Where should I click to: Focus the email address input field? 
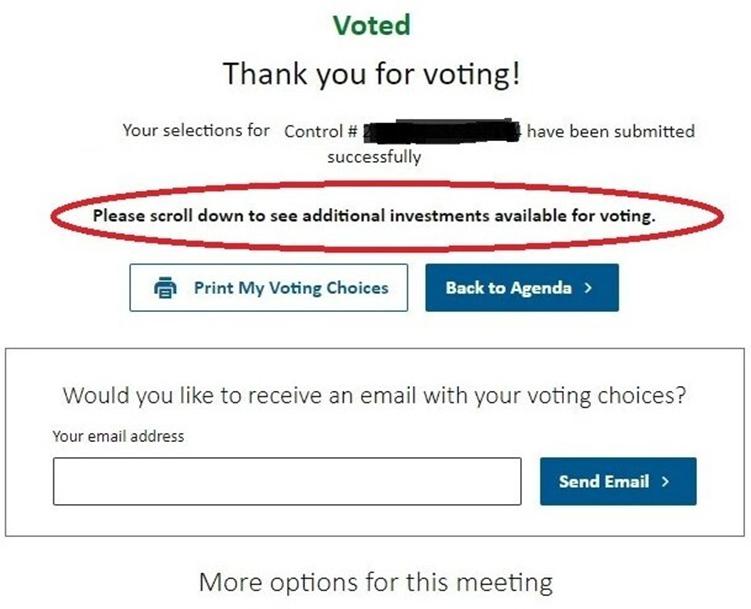pos(287,481)
